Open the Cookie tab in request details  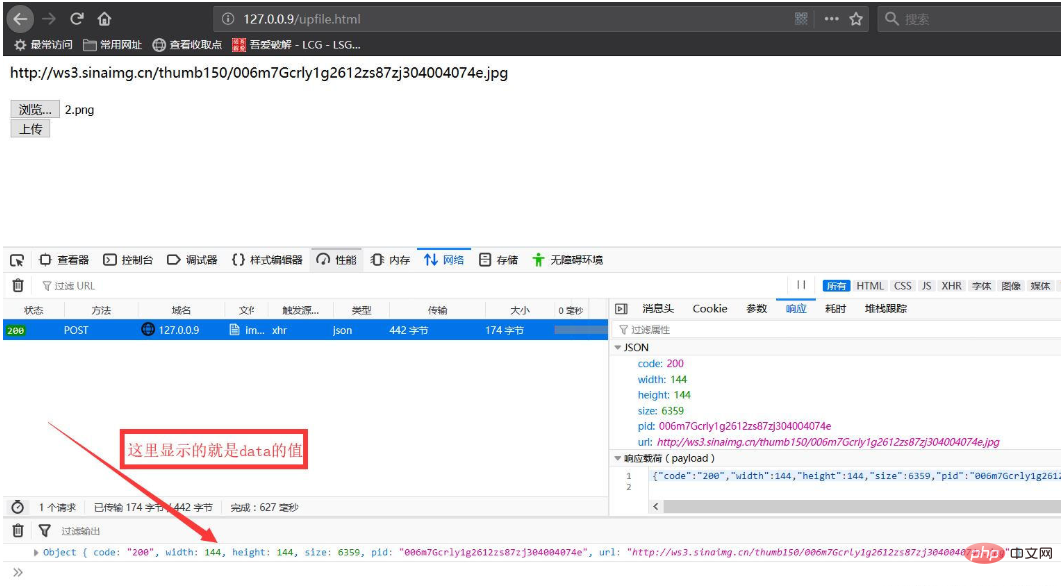point(710,309)
